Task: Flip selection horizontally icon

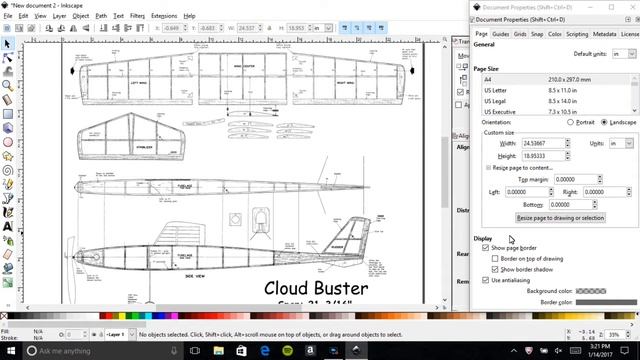Action: pyautogui.click(x=73, y=28)
